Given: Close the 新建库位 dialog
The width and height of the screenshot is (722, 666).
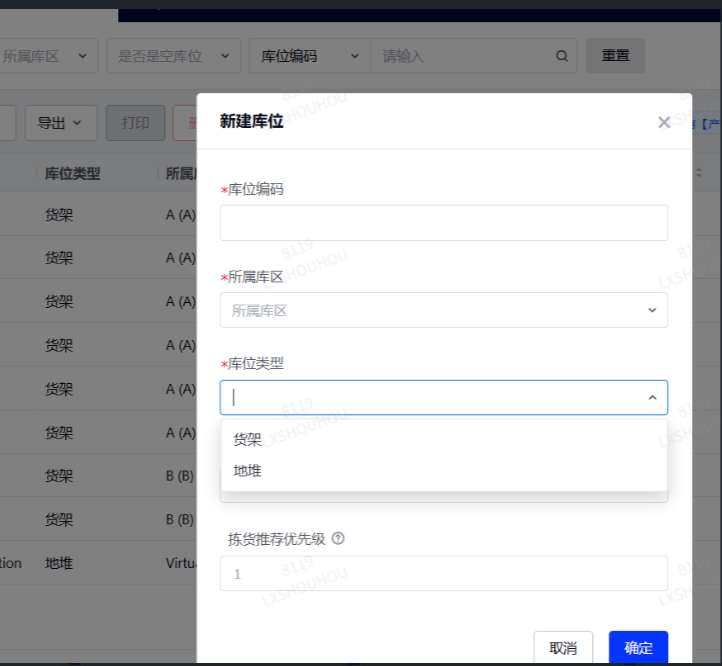Looking at the screenshot, I should click(664, 123).
